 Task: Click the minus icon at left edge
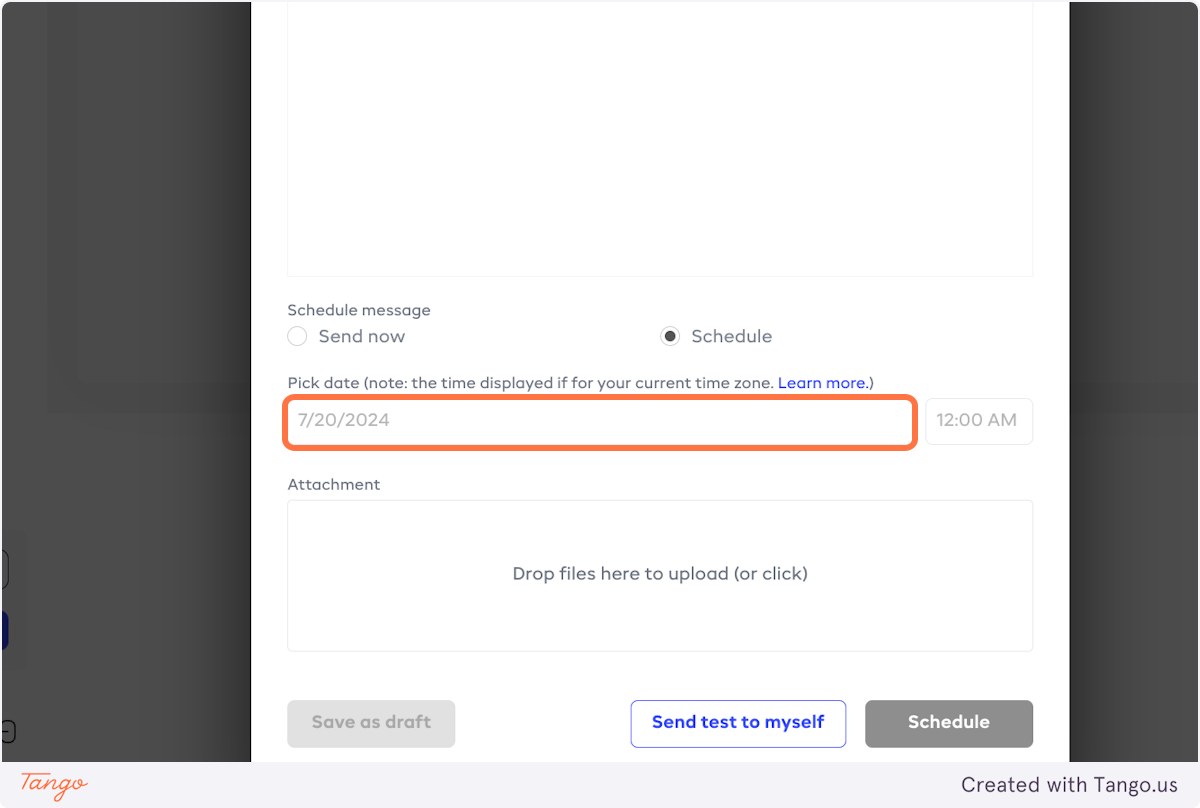coord(7,731)
